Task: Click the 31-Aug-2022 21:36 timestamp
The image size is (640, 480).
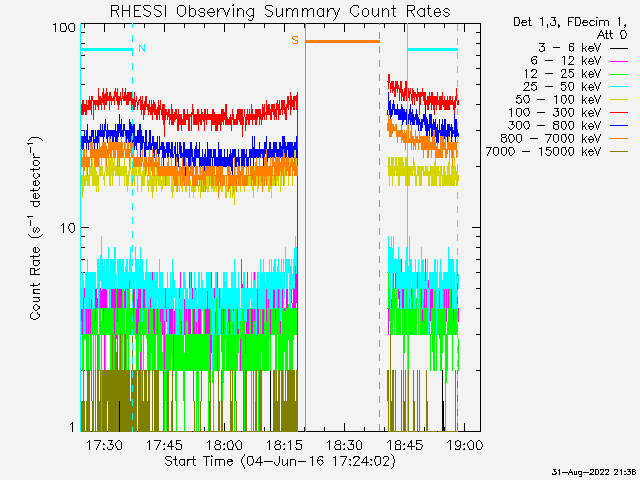Action: pos(594,472)
